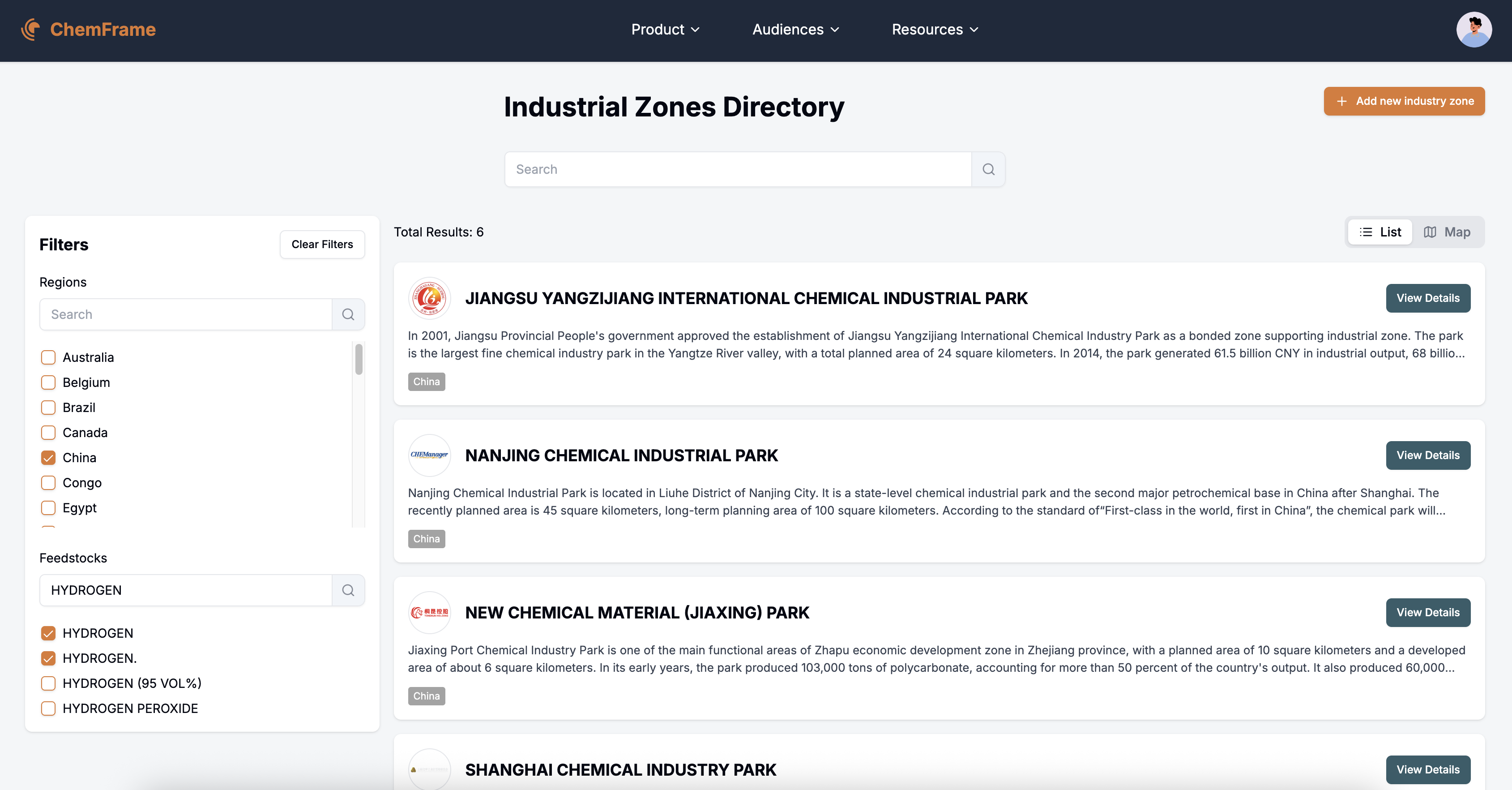Click the Nanjing Chemical park CHEManager logo
Screen dimensions: 1512x790
(x=430, y=455)
